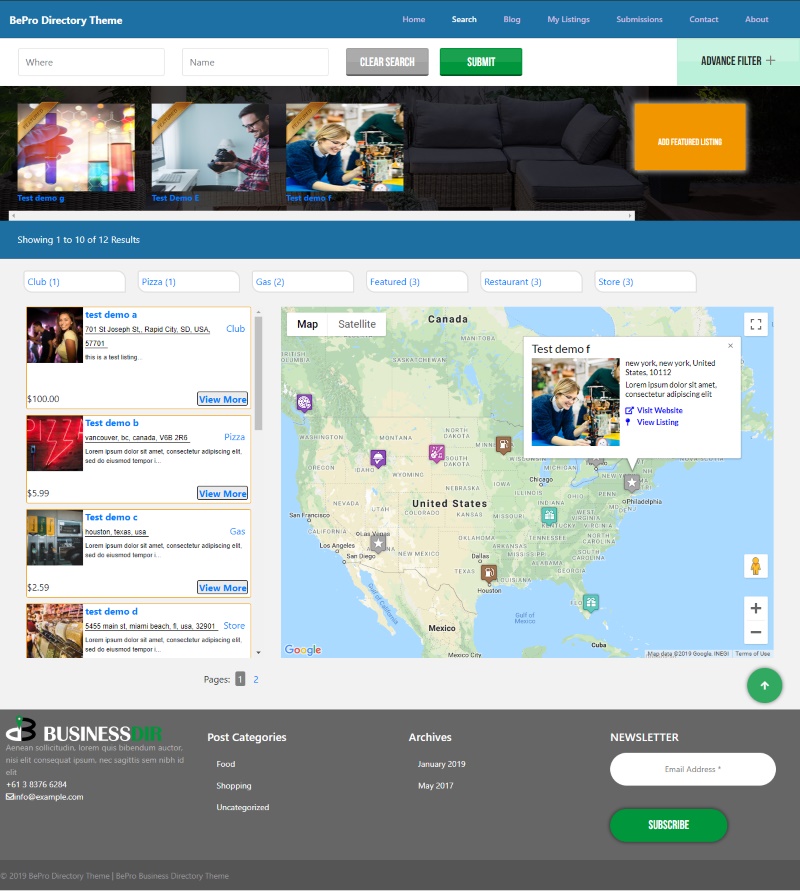Go to Submissions in the top menu
Screen dimensions: 800x891
tap(639, 19)
